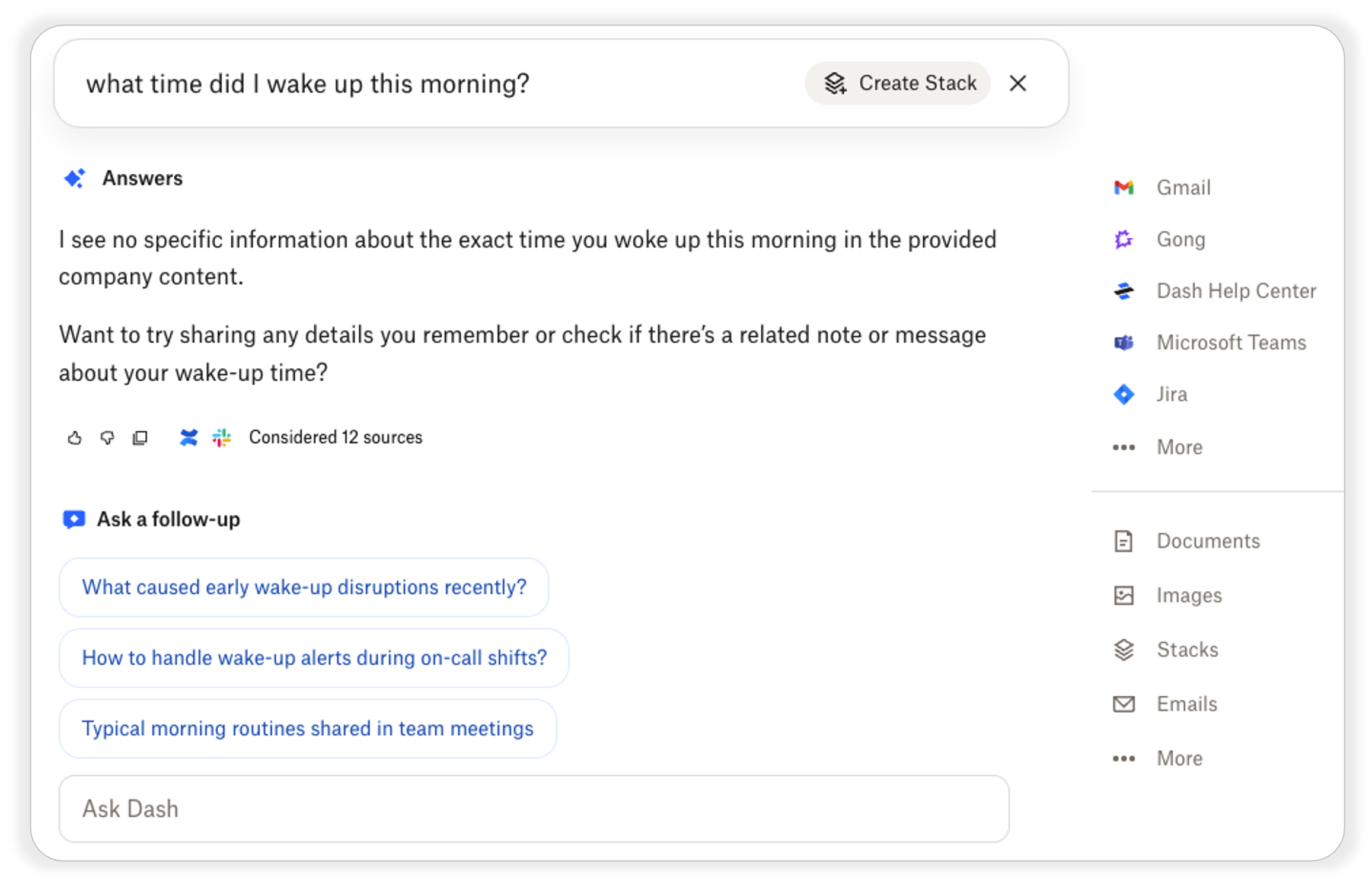The height and width of the screenshot is (886, 1372).
Task: Open the Dash Help Center source
Action: coord(1234,291)
